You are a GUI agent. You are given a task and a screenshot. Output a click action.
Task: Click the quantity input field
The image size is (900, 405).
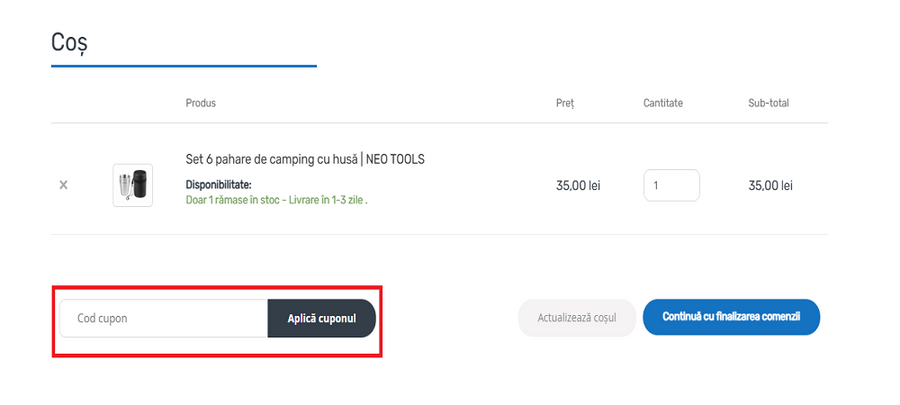(671, 185)
